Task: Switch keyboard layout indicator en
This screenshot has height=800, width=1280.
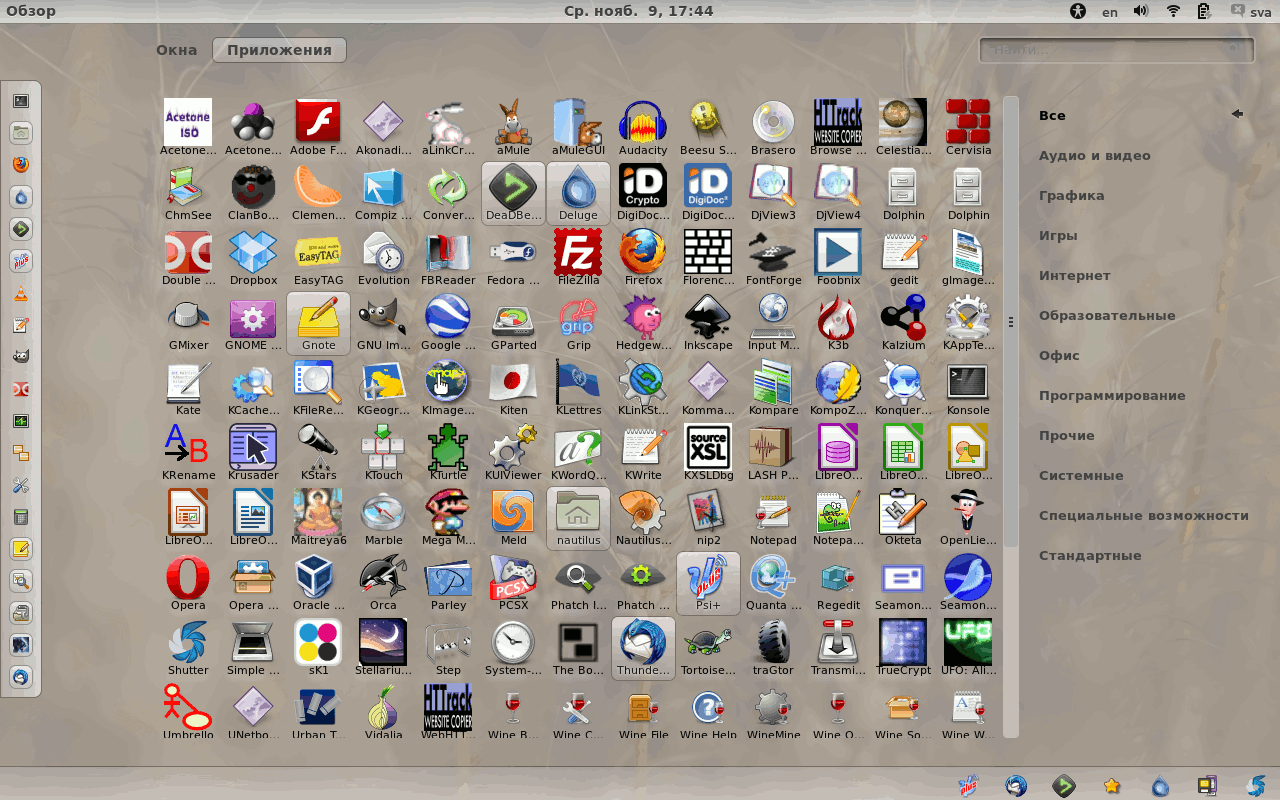Action: click(1109, 12)
